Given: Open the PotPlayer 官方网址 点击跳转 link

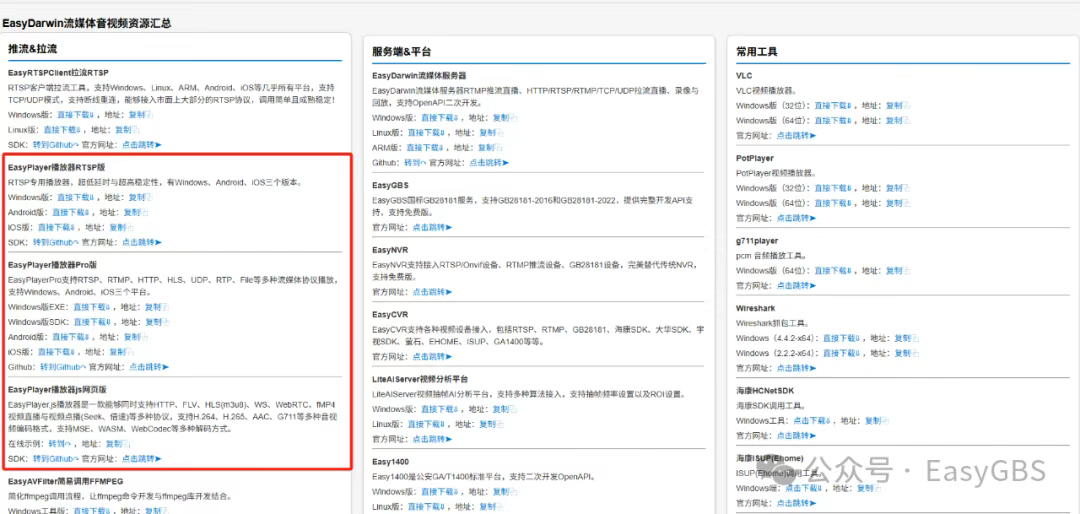Looking at the screenshot, I should (x=796, y=218).
